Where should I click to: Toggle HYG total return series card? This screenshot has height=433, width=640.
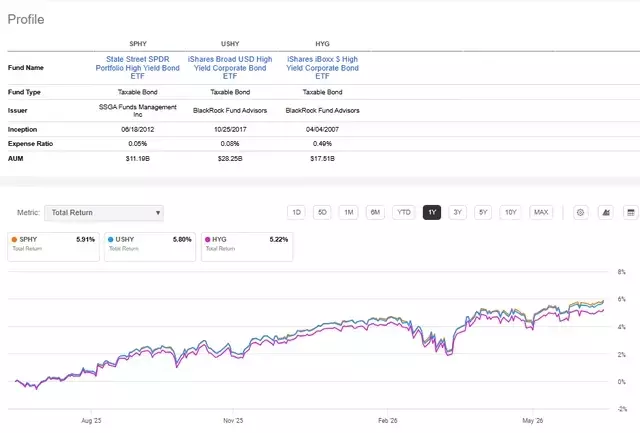247,246
